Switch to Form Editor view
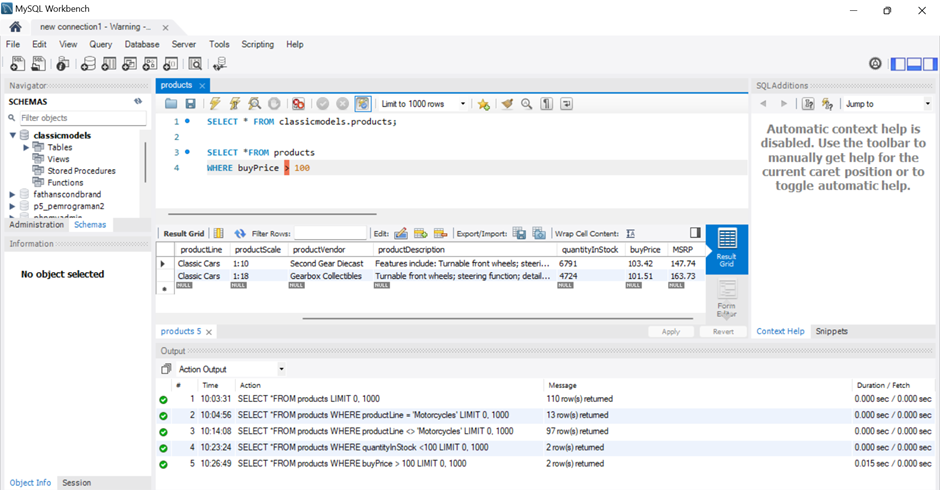 point(727,298)
